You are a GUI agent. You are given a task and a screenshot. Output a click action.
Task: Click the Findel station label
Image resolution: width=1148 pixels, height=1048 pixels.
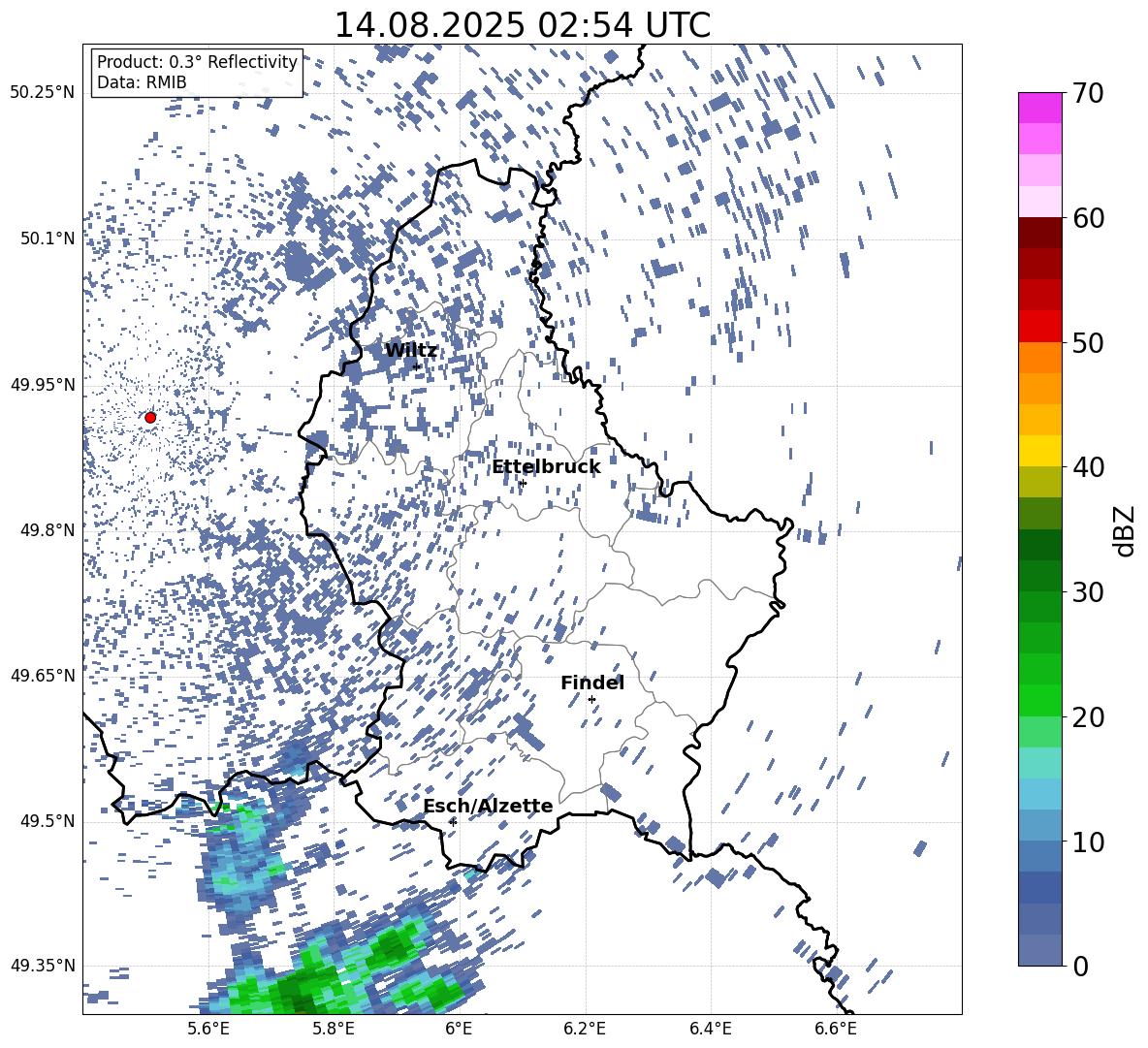pos(592,683)
